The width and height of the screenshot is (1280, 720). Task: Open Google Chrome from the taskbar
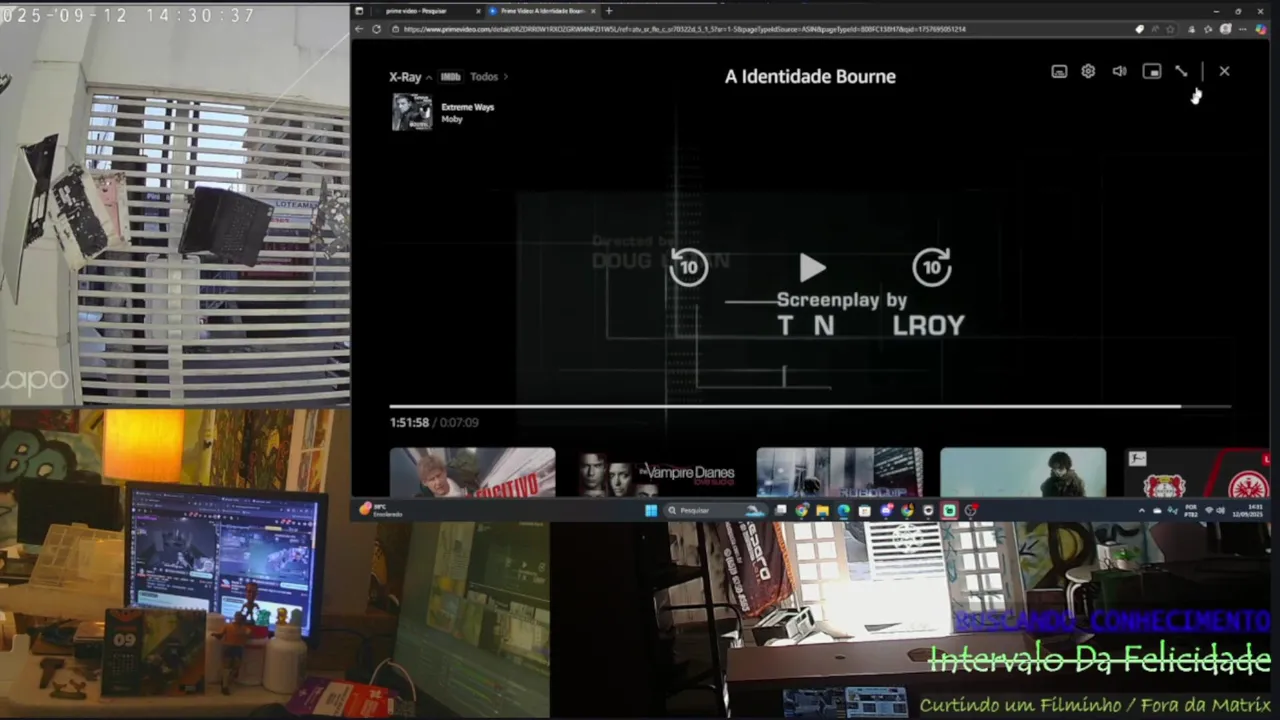click(x=801, y=510)
